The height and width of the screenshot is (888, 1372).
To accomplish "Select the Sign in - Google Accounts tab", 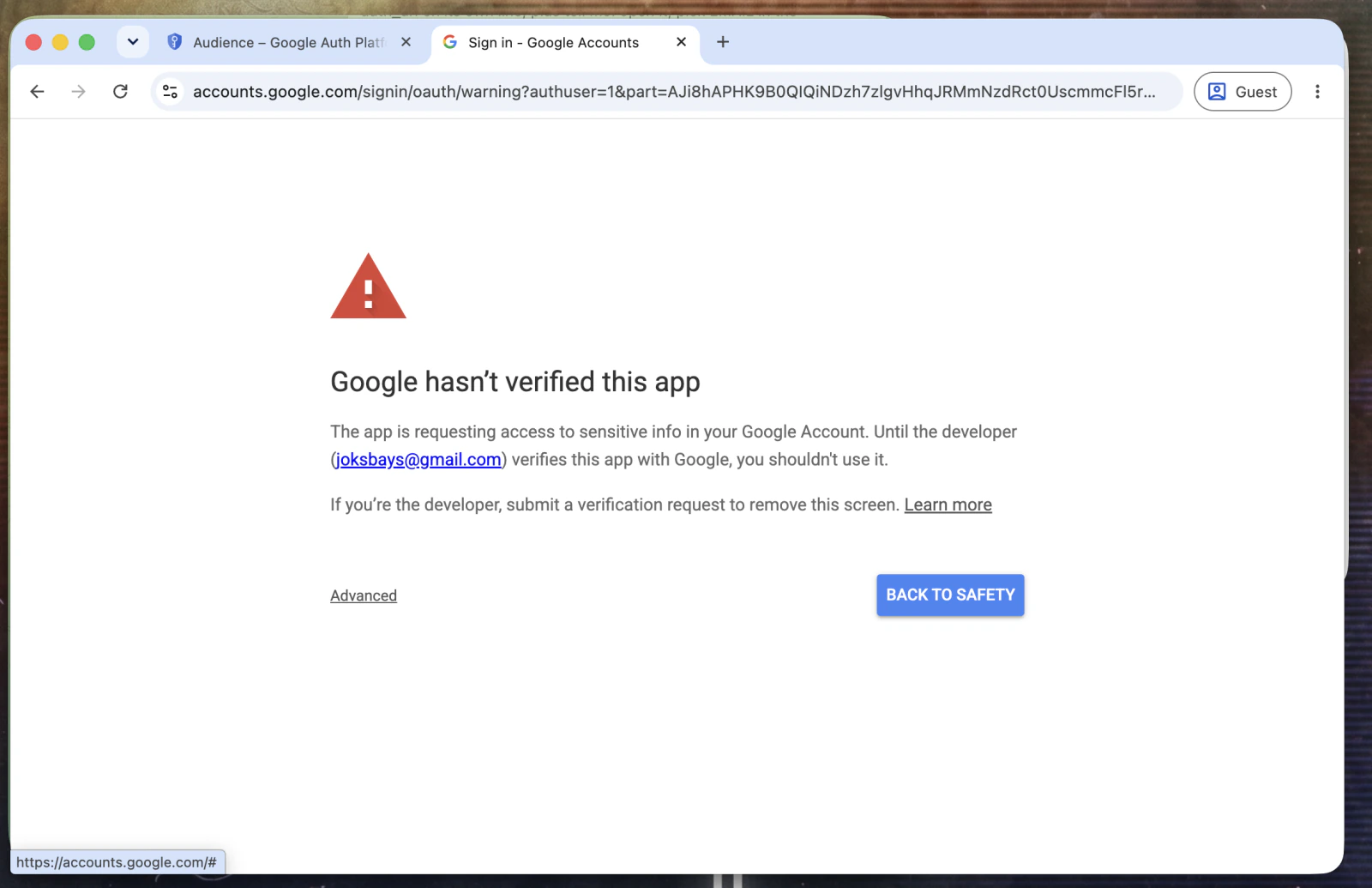I will tap(565, 42).
